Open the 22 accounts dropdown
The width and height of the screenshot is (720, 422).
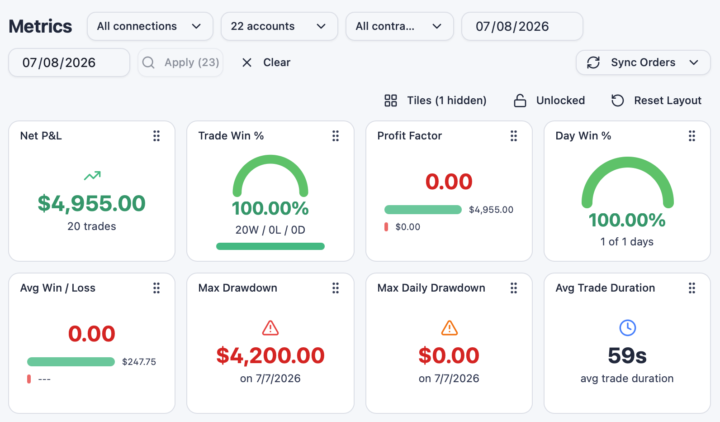click(279, 26)
